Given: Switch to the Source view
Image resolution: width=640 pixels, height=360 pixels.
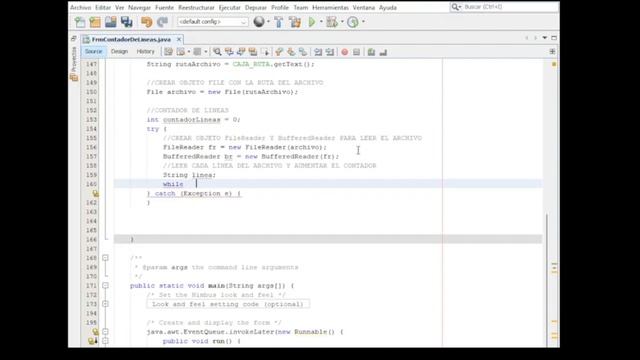Looking at the screenshot, I should [x=93, y=51].
